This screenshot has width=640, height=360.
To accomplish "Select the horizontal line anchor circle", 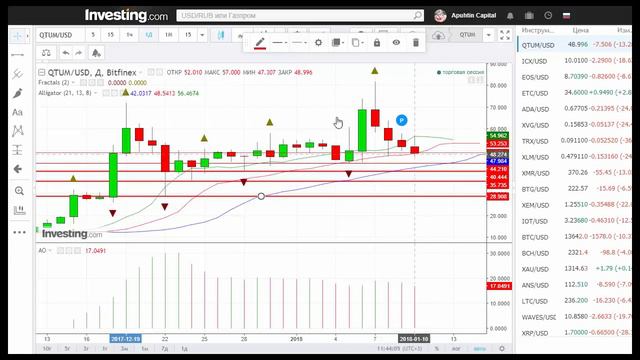I will point(261,196).
